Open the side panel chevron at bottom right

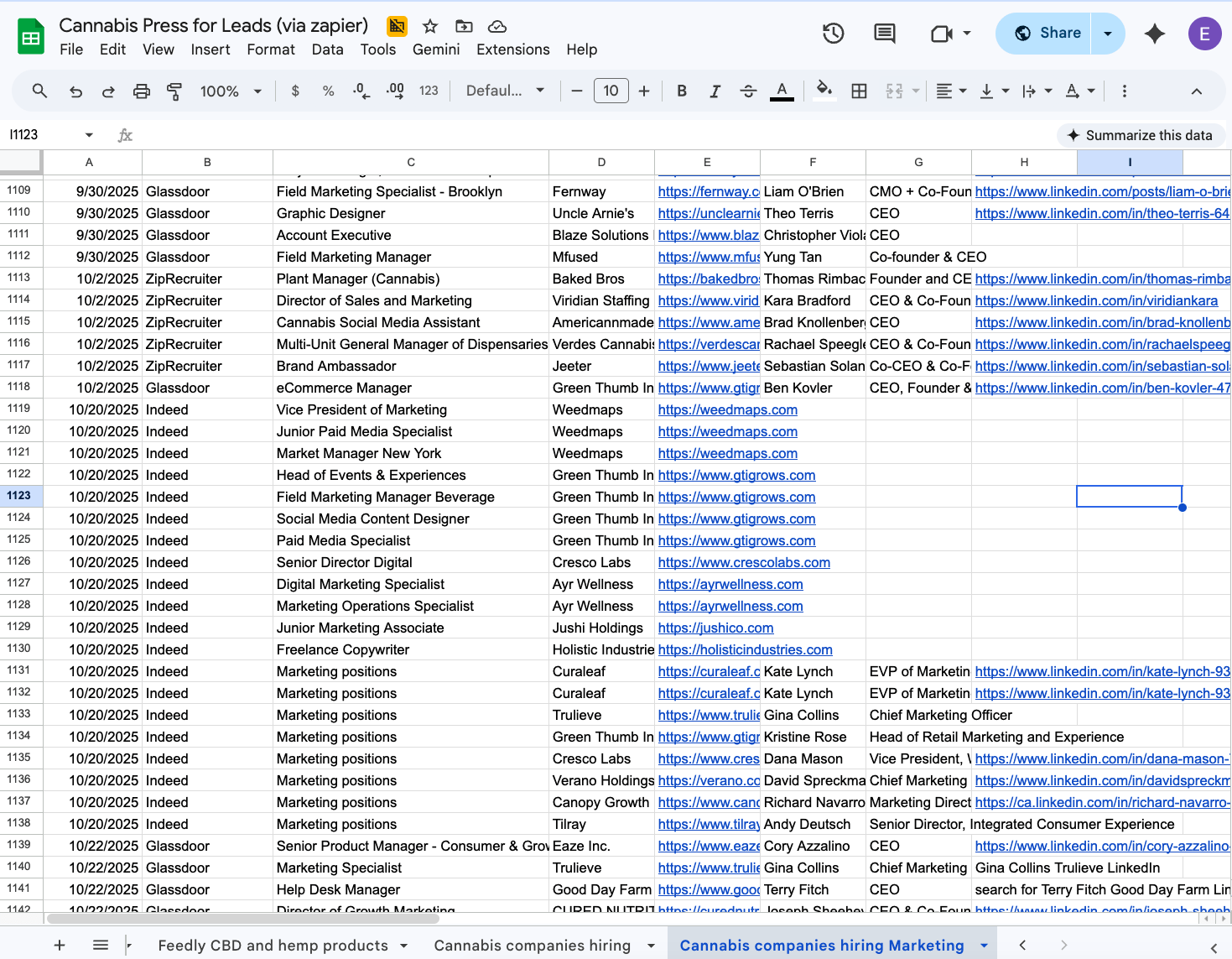(1214, 948)
